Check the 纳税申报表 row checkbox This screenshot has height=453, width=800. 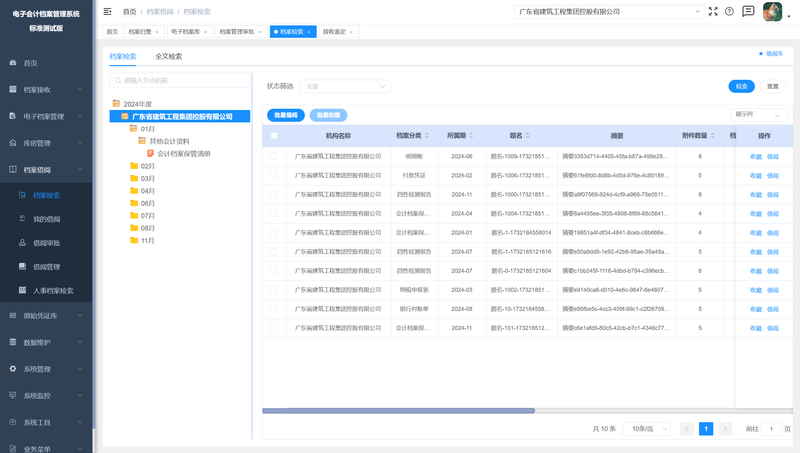tap(273, 289)
